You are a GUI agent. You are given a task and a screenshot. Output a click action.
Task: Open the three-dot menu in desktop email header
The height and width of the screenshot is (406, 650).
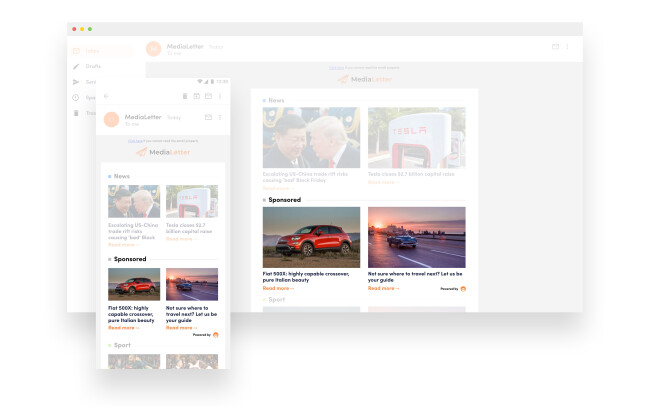pyautogui.click(x=567, y=47)
